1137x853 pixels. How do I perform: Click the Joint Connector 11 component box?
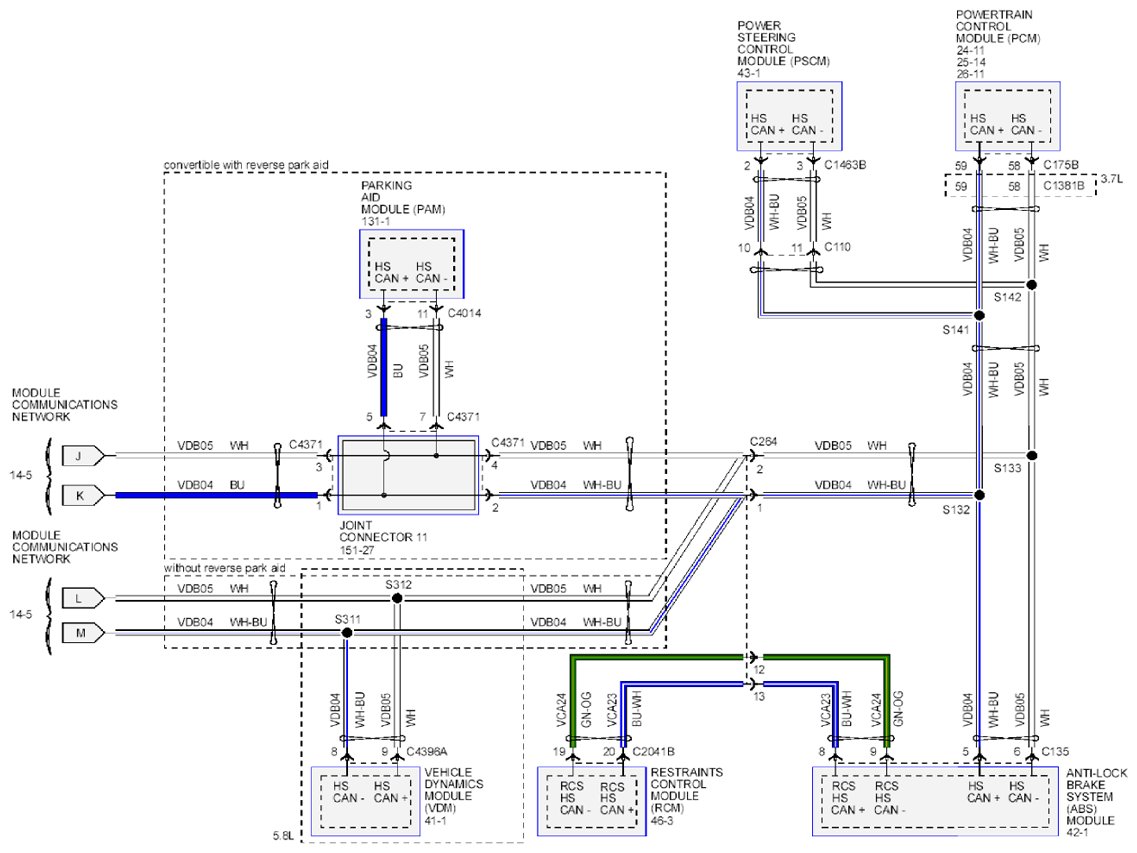click(x=408, y=475)
